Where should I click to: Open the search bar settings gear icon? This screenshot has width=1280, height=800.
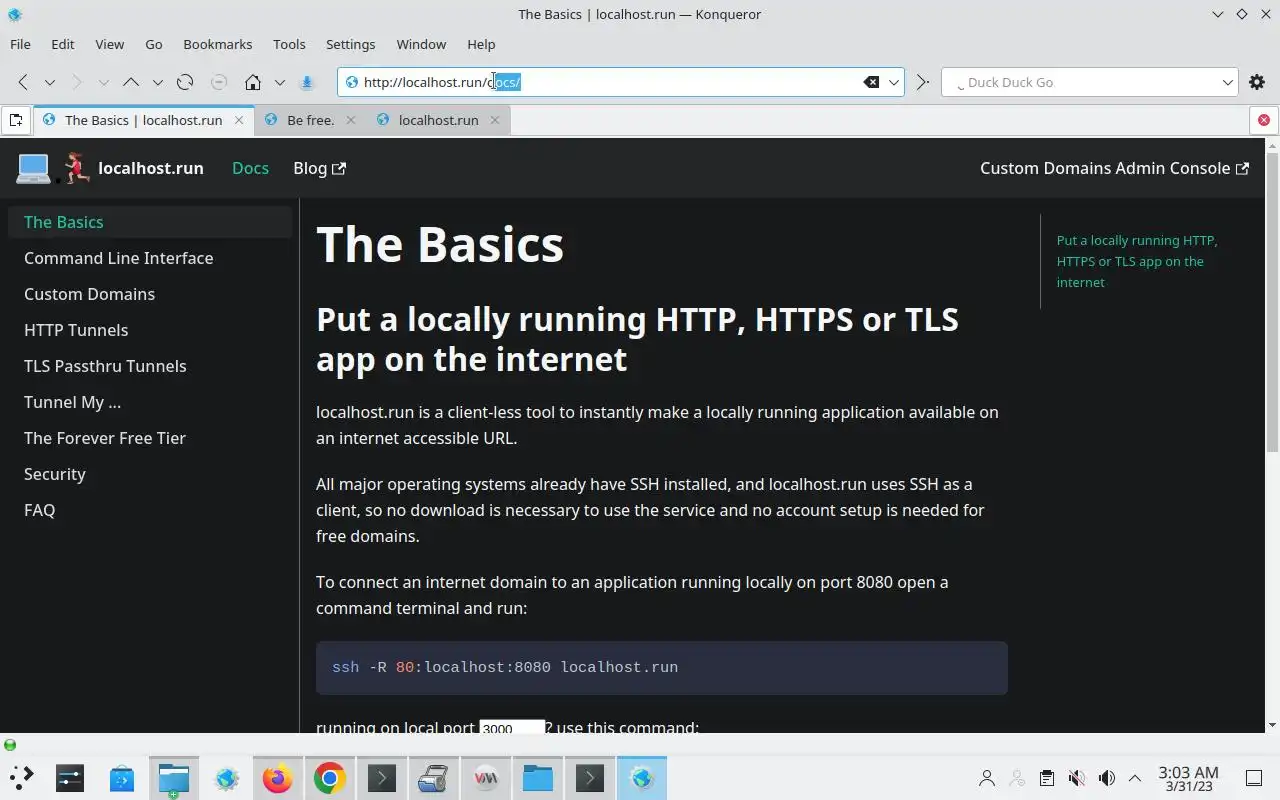(x=1257, y=82)
